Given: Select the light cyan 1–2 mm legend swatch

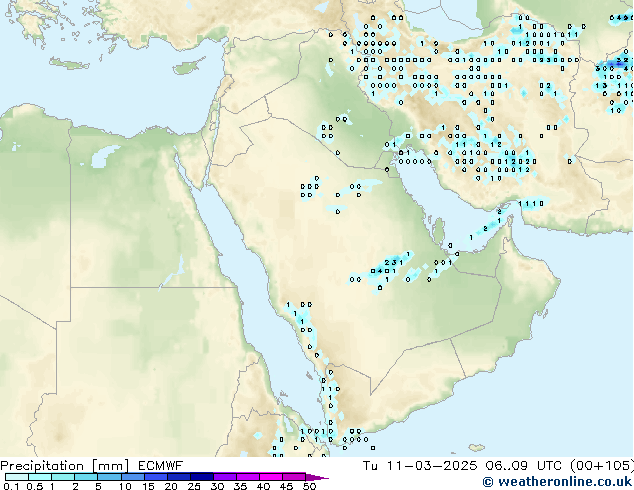Looking at the screenshot, I should 63,477.
